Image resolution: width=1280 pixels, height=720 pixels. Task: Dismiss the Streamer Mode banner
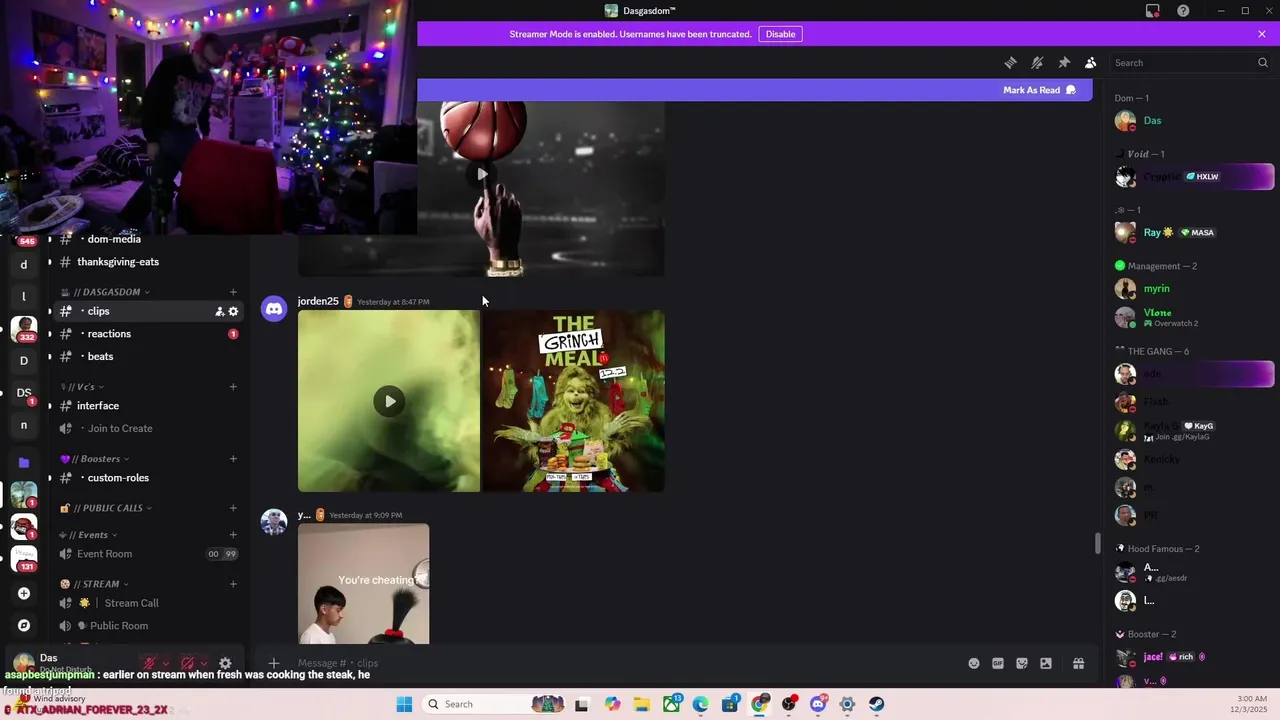1262,34
